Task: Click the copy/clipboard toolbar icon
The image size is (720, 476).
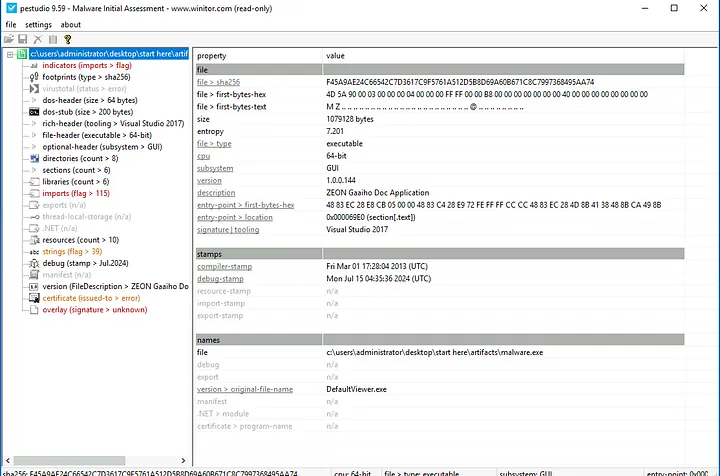Action: (53, 39)
